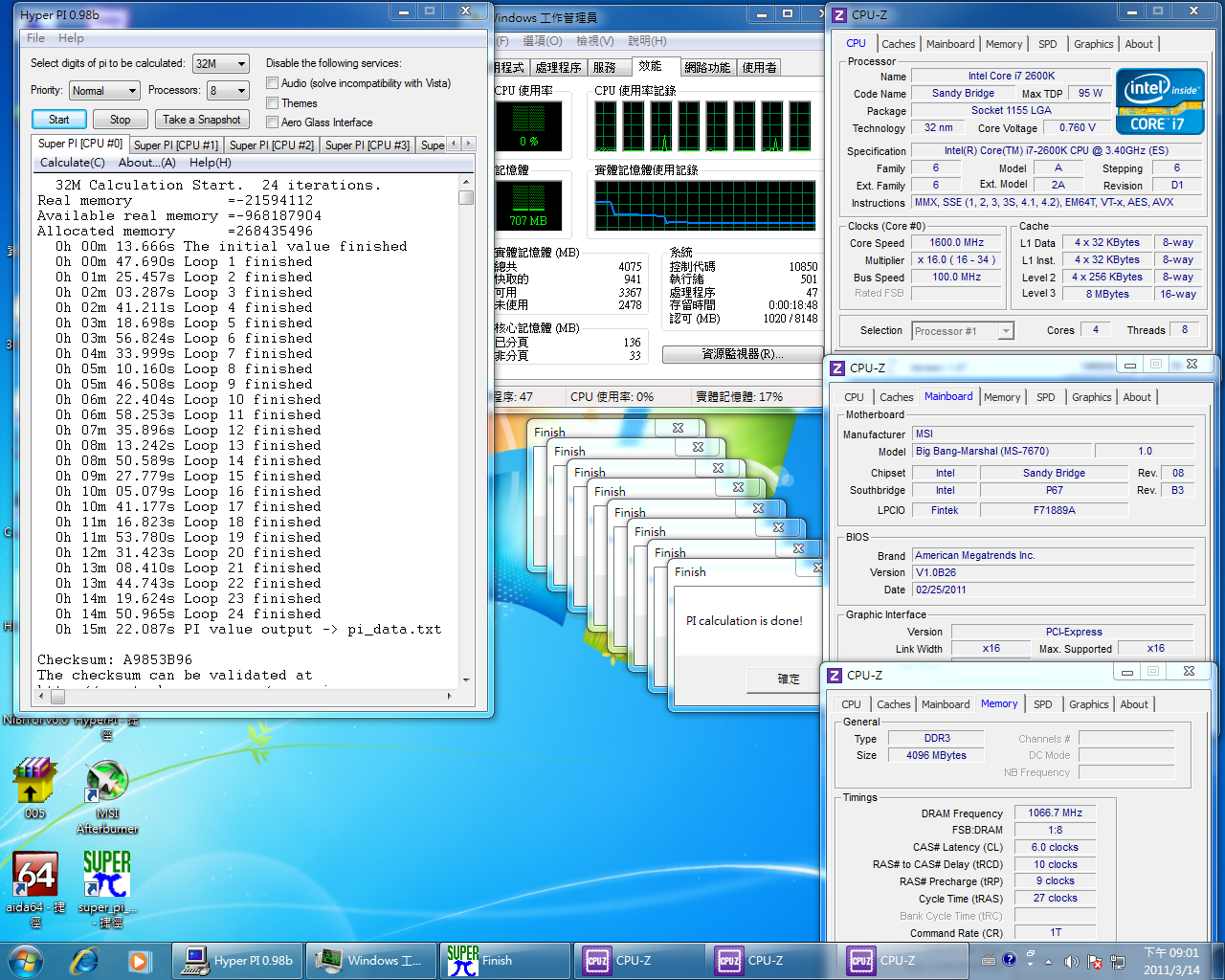Open the File menu in Hyper PI
This screenshot has width=1225, height=980.
point(35,38)
